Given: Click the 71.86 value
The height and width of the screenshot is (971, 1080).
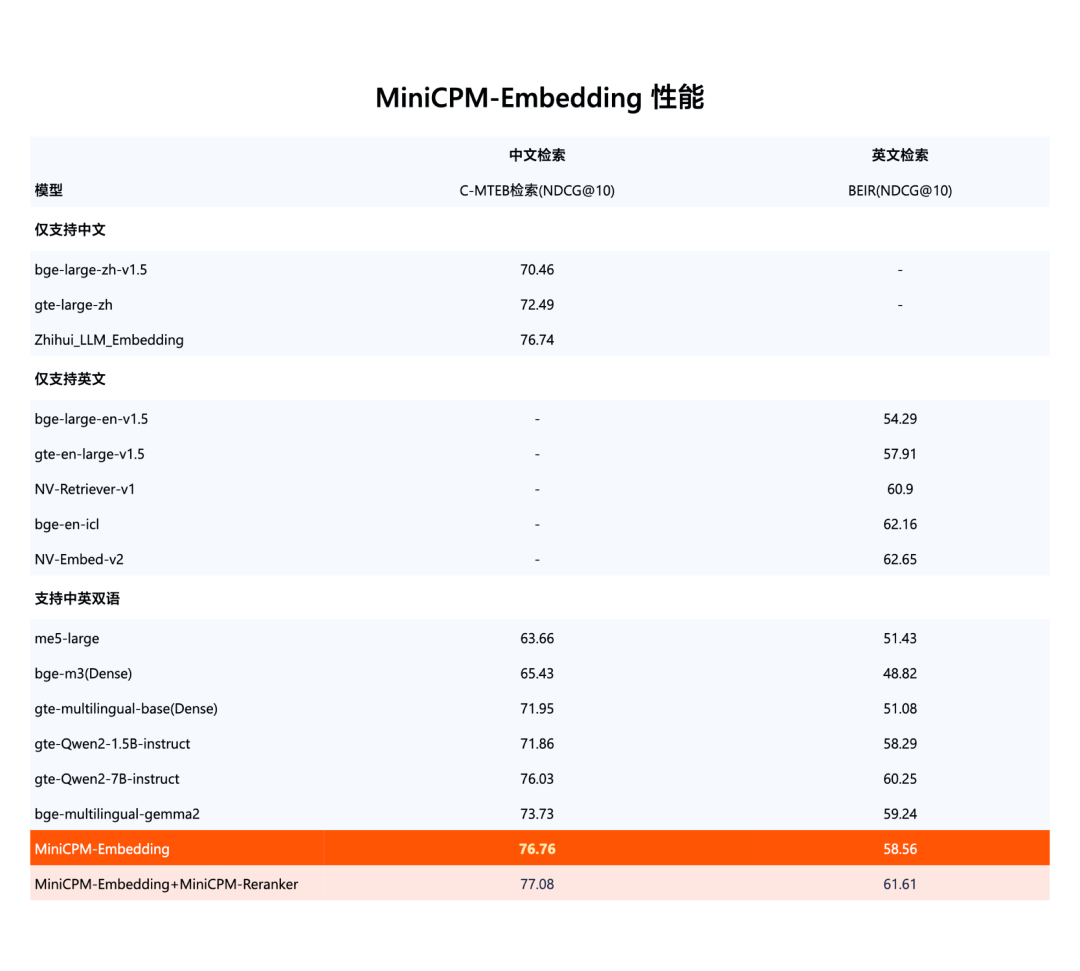Looking at the screenshot, I should (537, 744).
